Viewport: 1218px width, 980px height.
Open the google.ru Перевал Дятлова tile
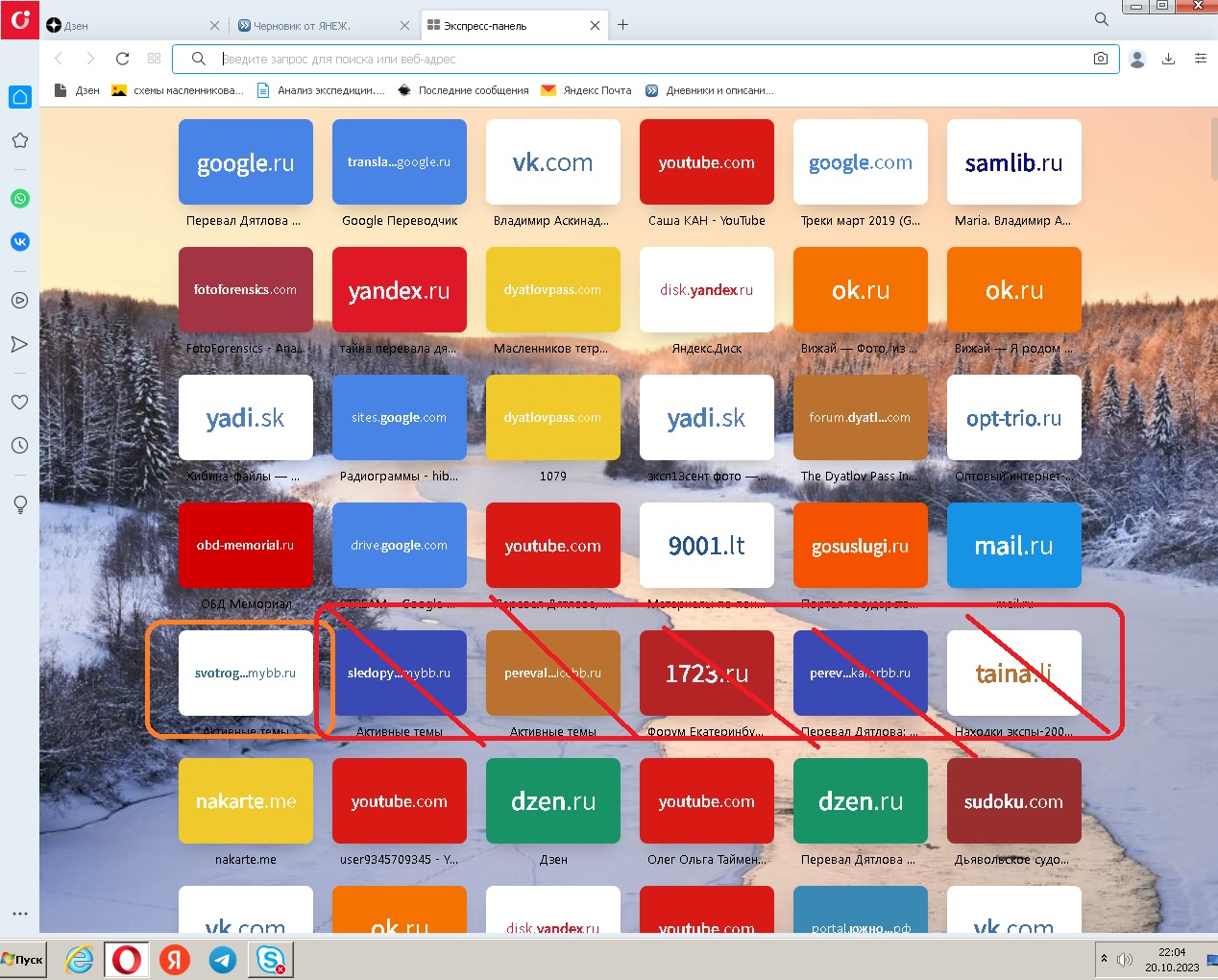(246, 161)
